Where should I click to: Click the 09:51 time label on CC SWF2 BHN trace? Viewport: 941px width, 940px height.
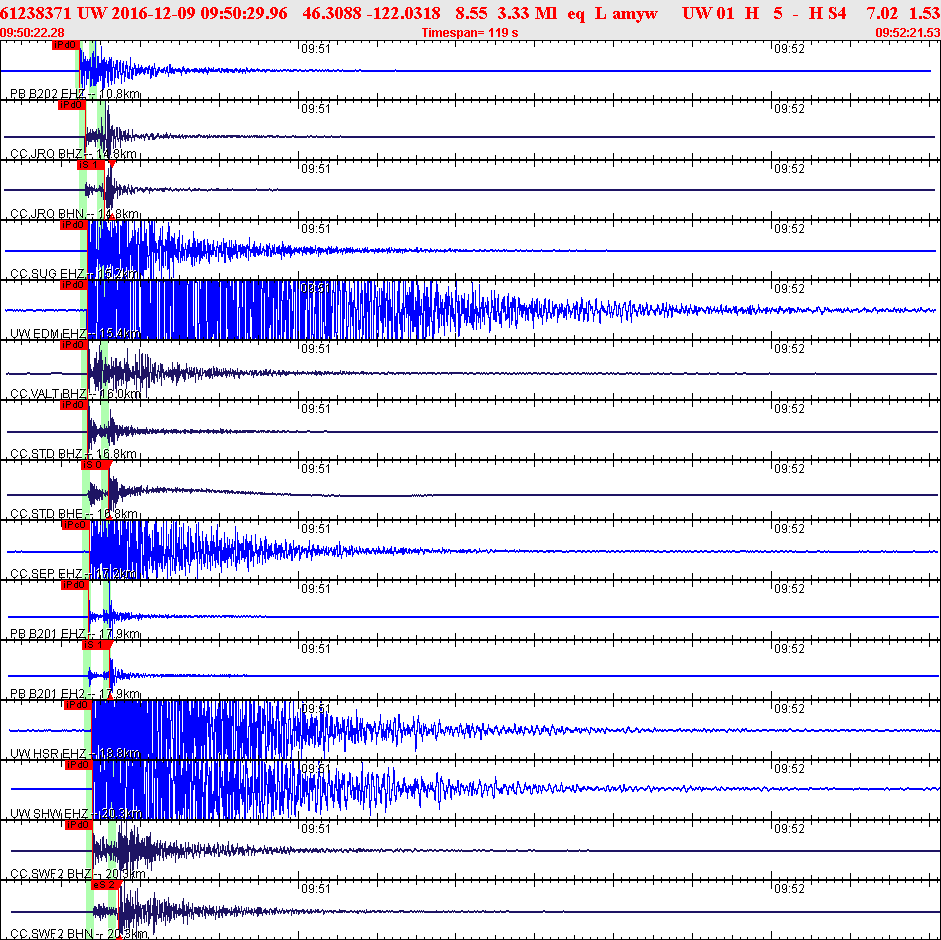[x=316, y=889]
